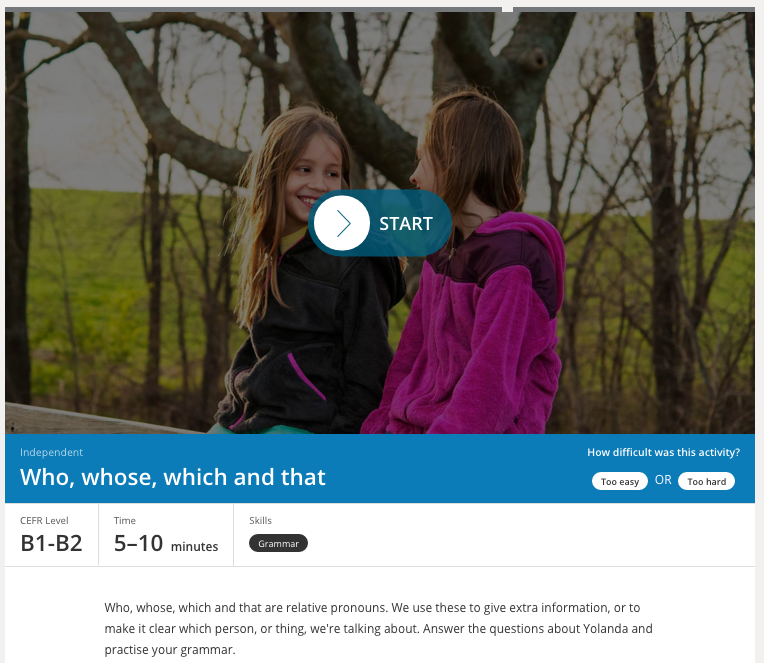Click the Time heading label
Viewport: 764px width, 663px height.
pos(125,520)
